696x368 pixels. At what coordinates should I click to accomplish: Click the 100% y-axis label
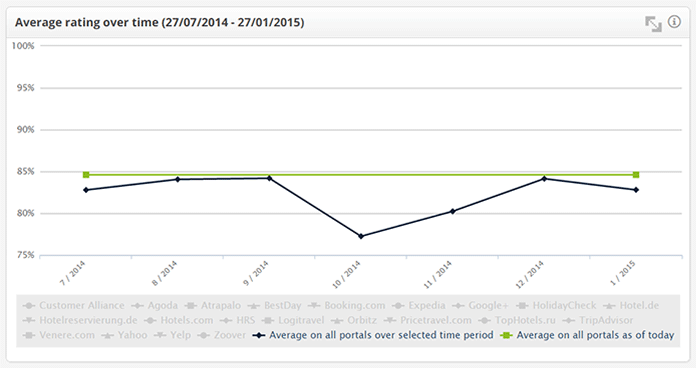[23, 46]
